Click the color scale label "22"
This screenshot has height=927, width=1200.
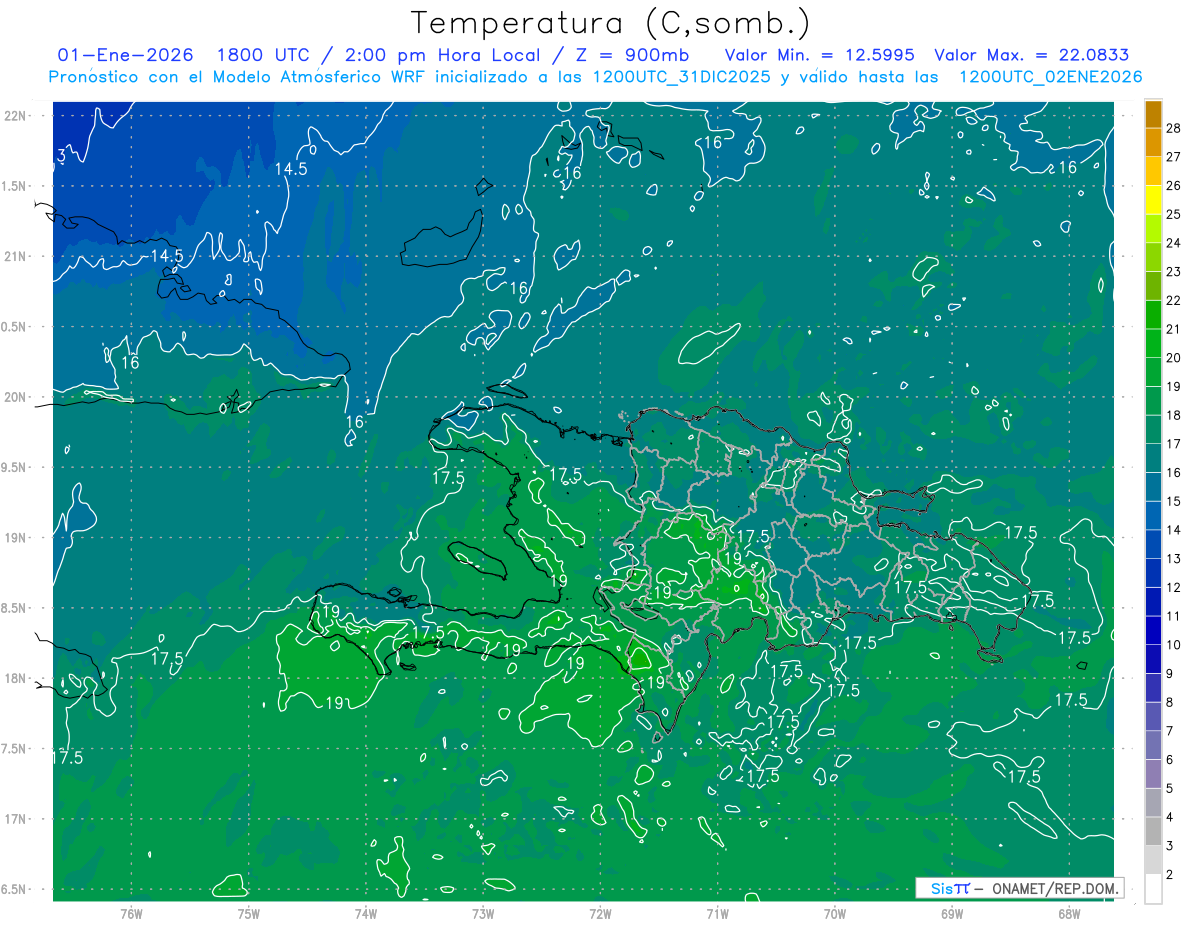pyautogui.click(x=1174, y=300)
